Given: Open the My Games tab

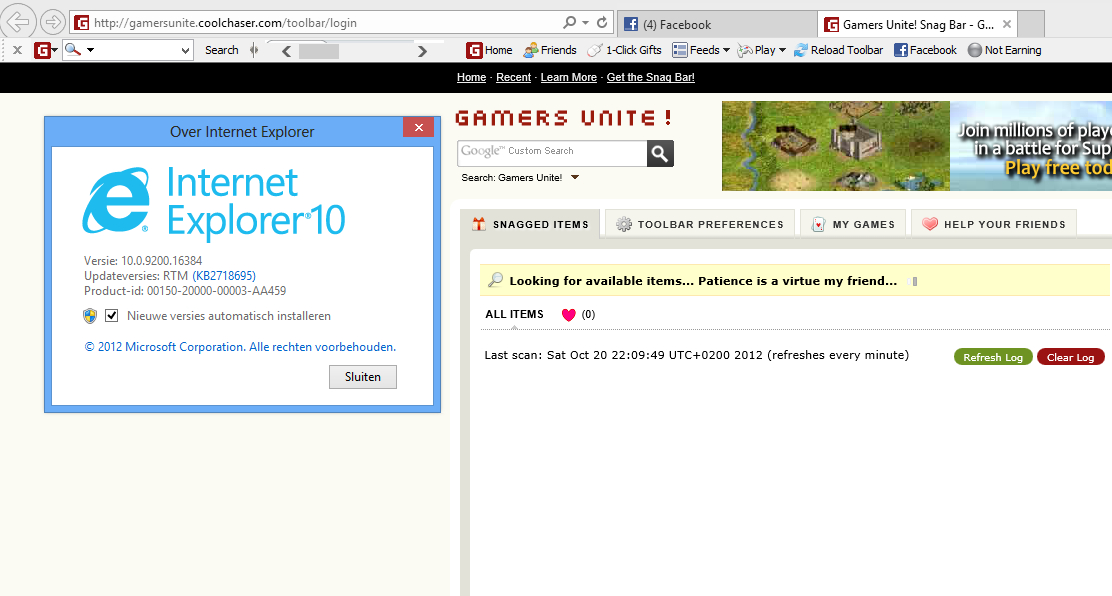Looking at the screenshot, I should pyautogui.click(x=853, y=224).
